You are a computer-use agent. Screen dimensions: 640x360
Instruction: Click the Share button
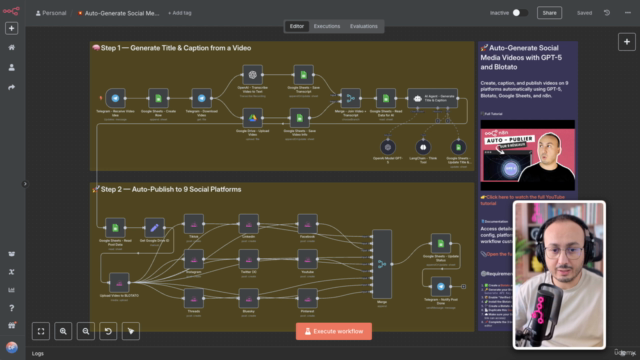549,13
